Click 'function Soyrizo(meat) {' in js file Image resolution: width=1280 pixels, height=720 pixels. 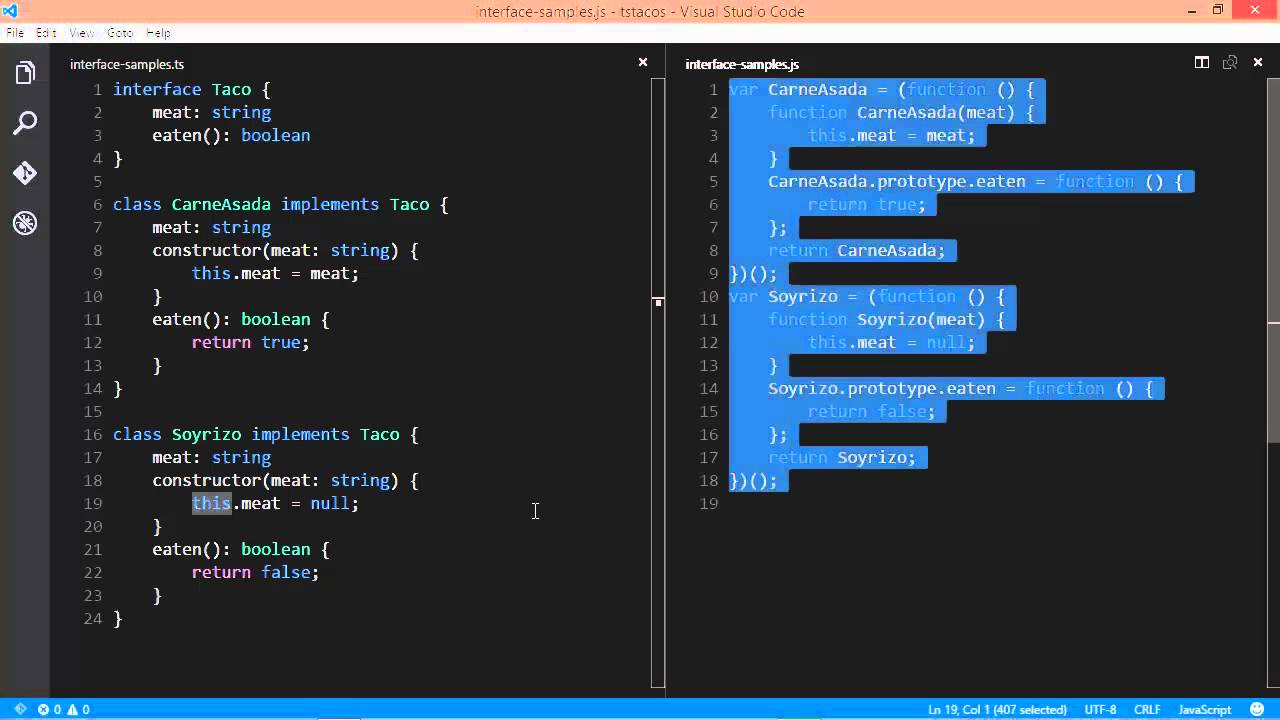click(x=886, y=319)
